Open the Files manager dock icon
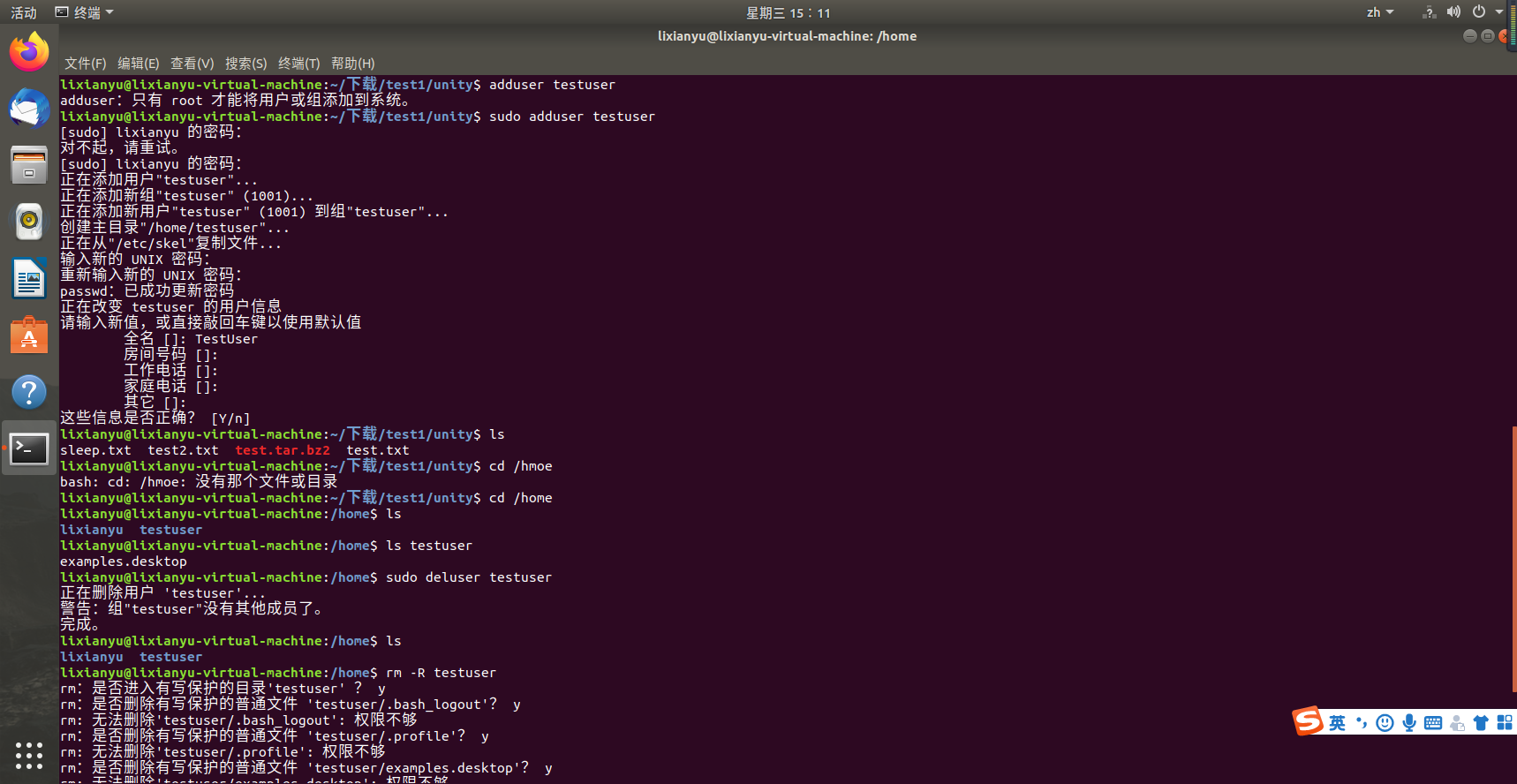This screenshot has width=1517, height=784. click(29, 165)
